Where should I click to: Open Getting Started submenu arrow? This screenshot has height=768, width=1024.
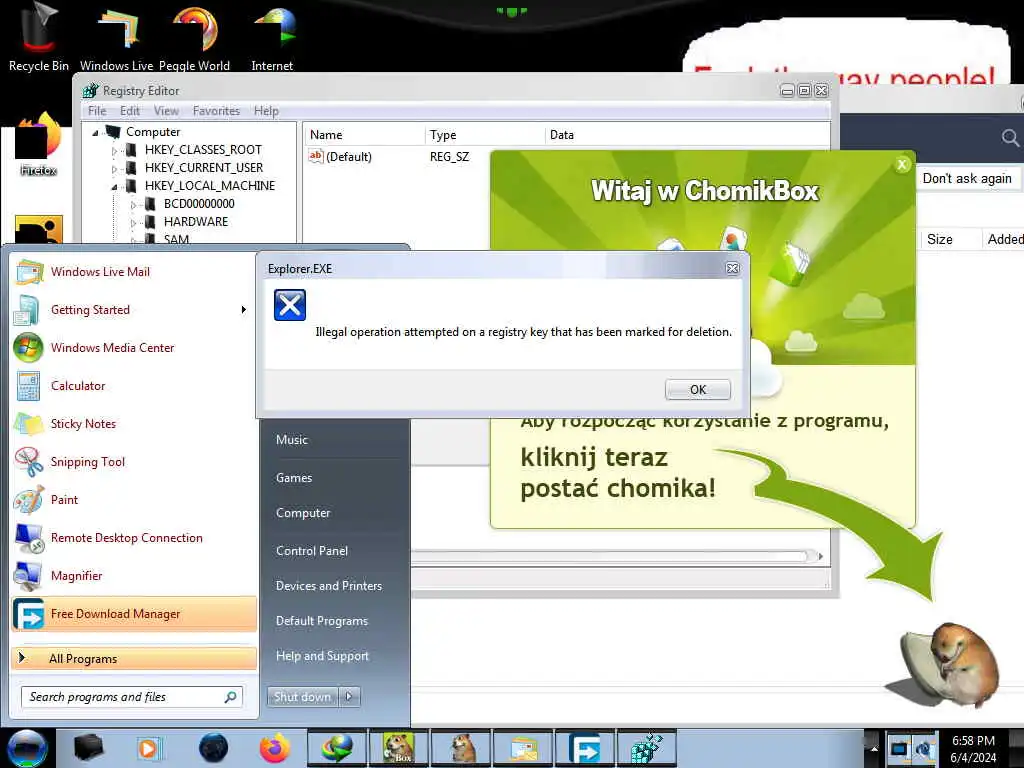coord(244,310)
